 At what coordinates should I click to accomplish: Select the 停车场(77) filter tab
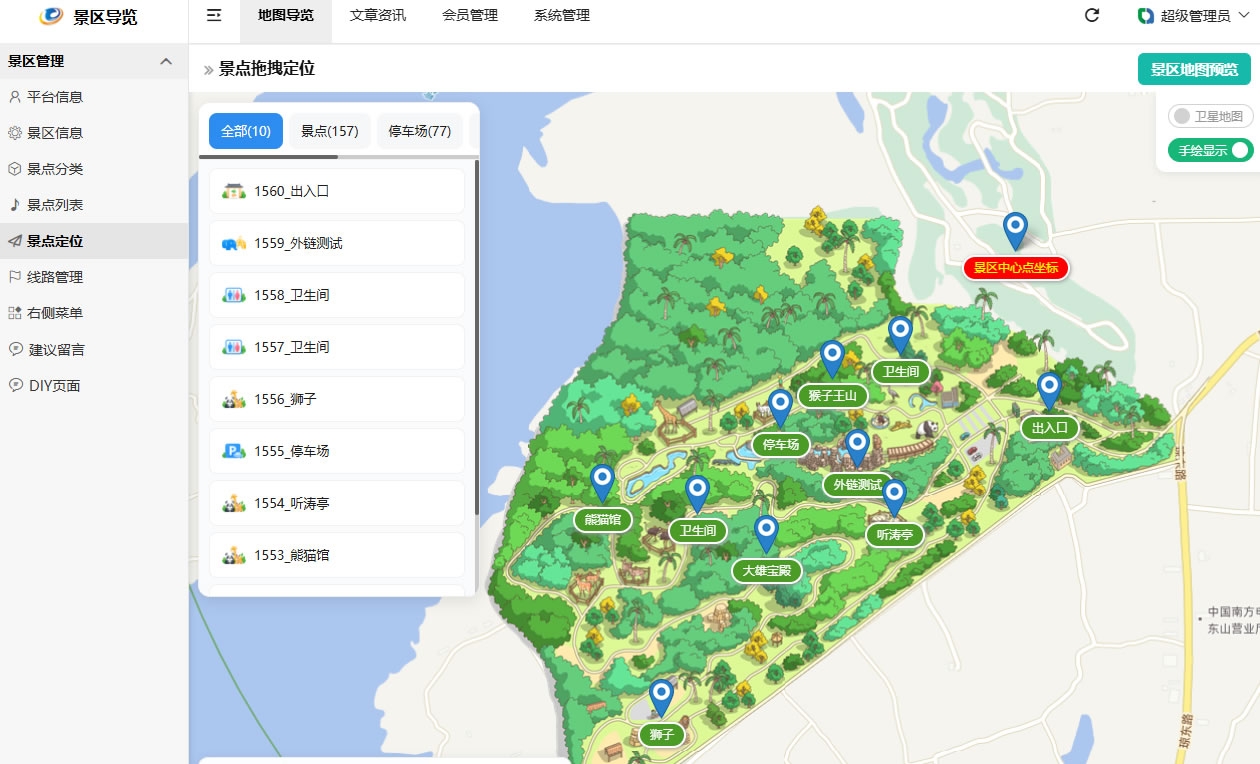click(x=420, y=131)
